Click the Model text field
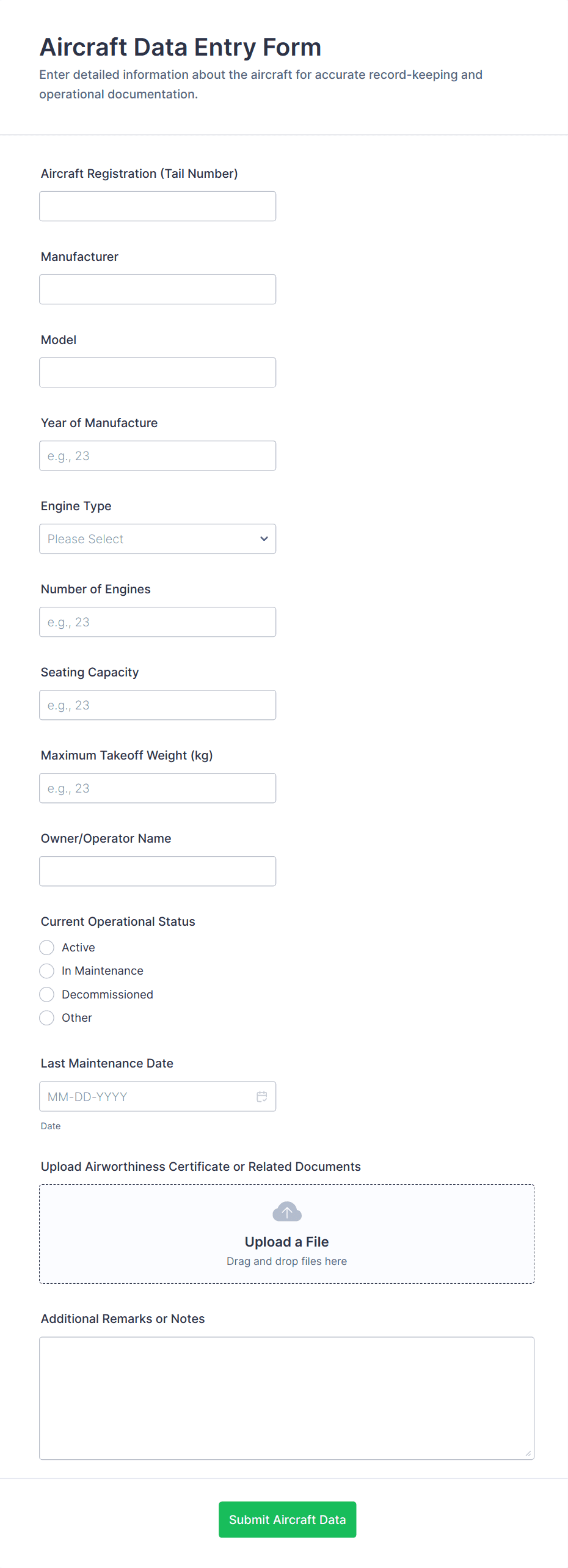 (x=158, y=373)
